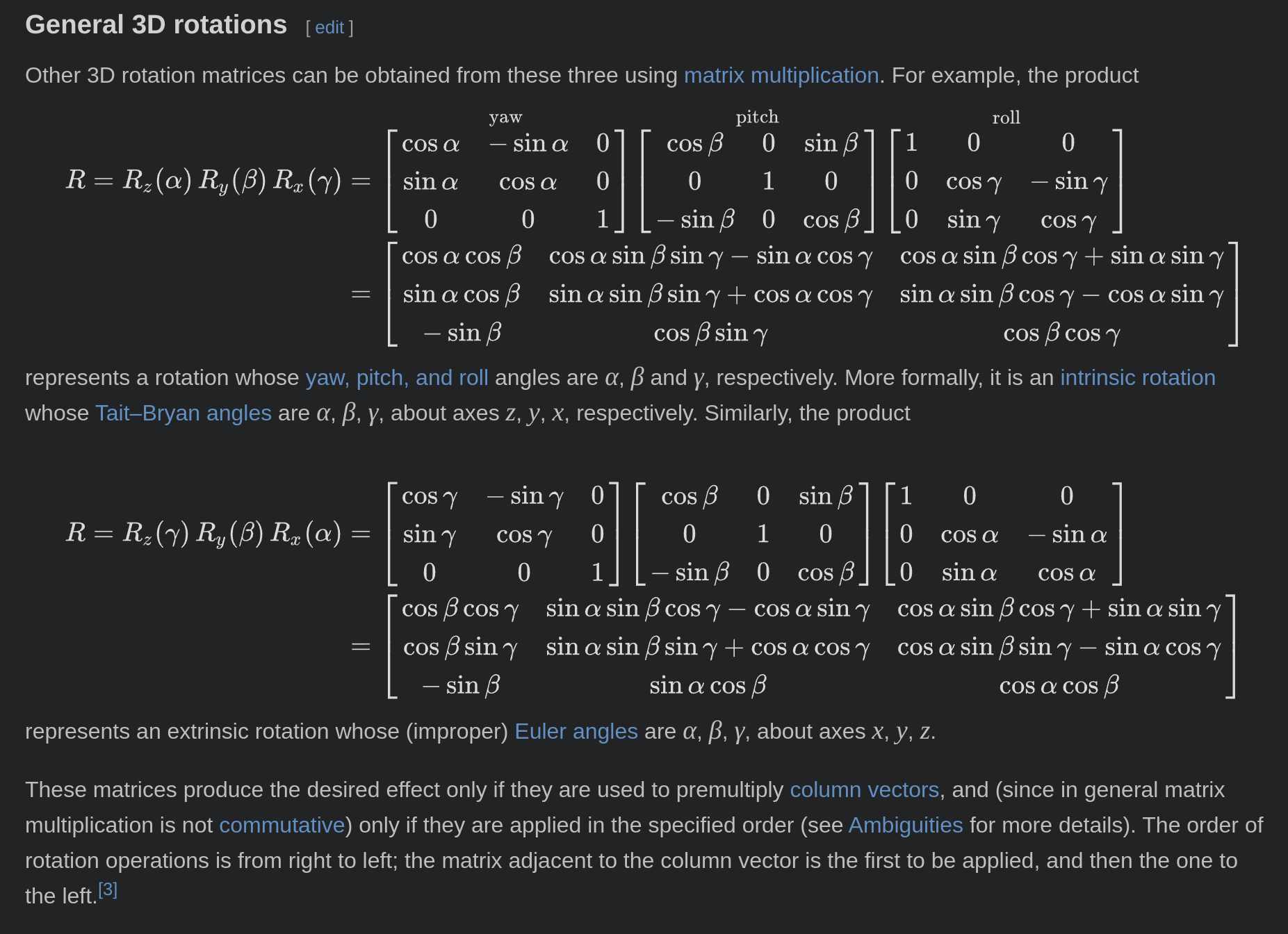Open the Euler angles link
This screenshot has height=934, width=1288.
point(576,731)
